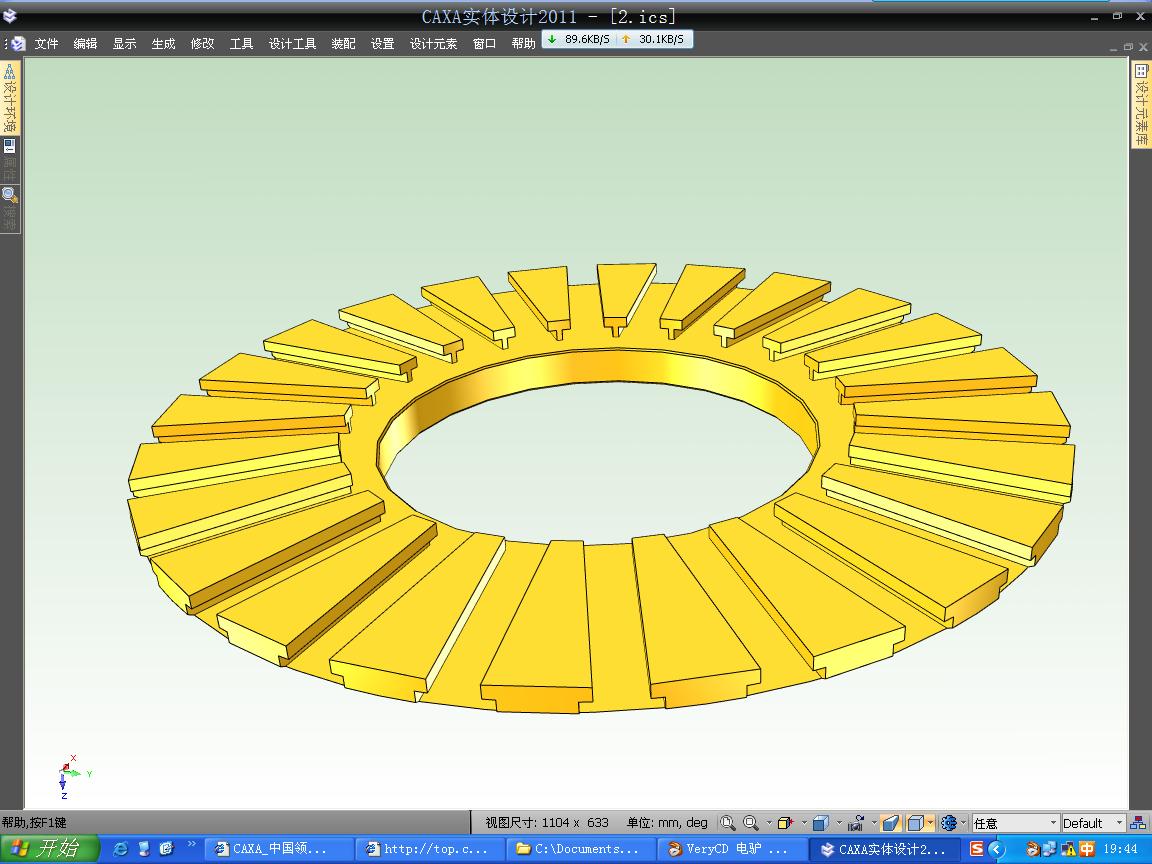Open the 任意 selection dropdown

pos(1015,823)
